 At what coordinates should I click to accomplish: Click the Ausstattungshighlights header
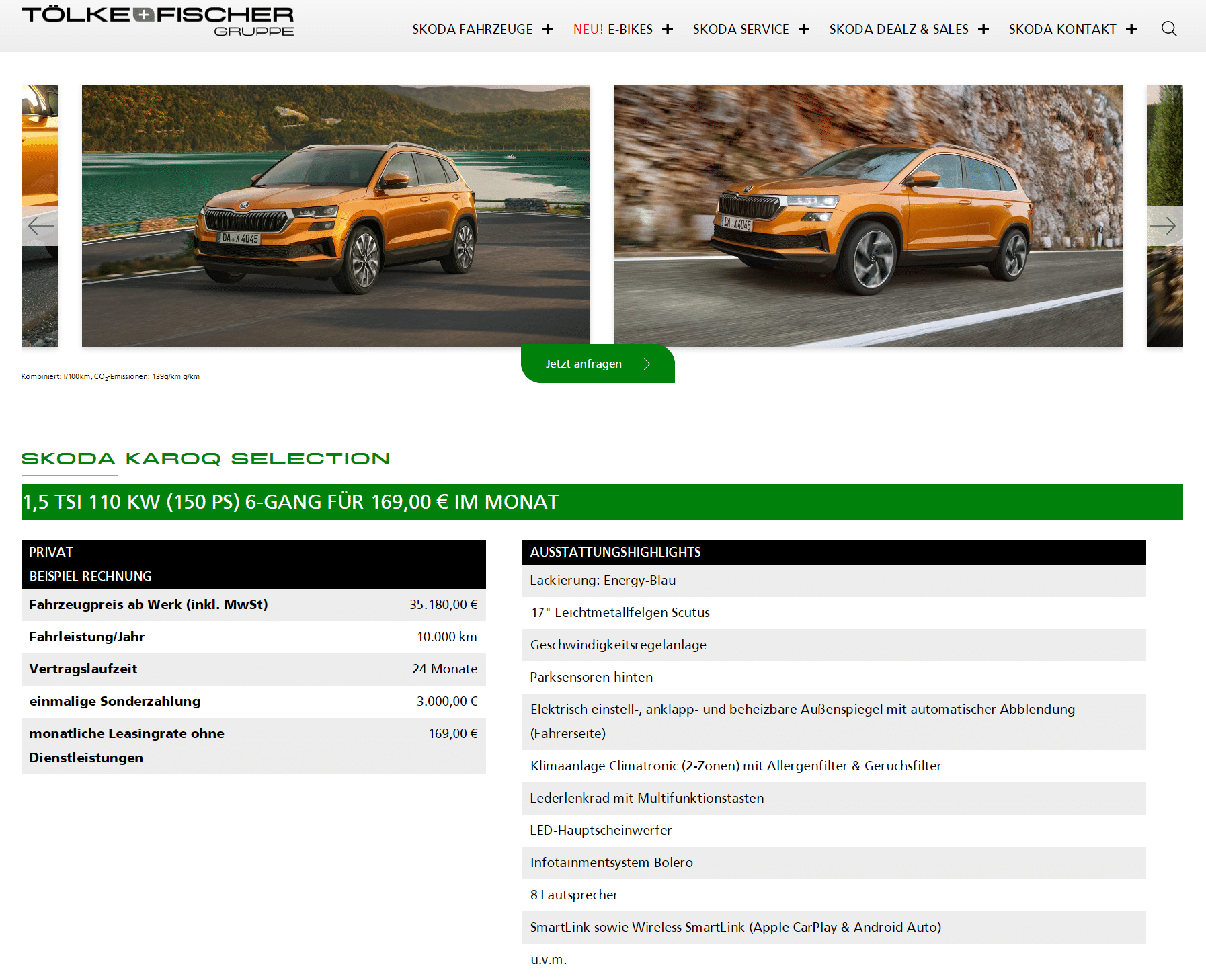coord(834,552)
